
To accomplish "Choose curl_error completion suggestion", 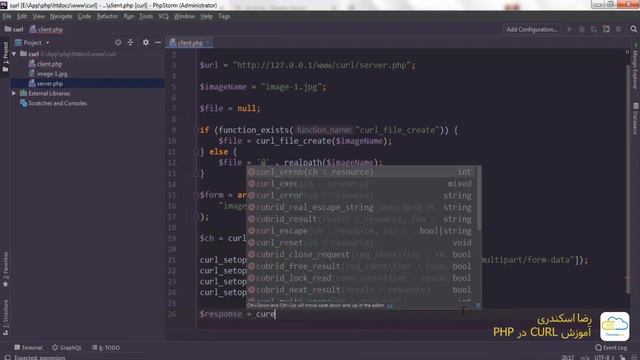I will [x=361, y=196].
